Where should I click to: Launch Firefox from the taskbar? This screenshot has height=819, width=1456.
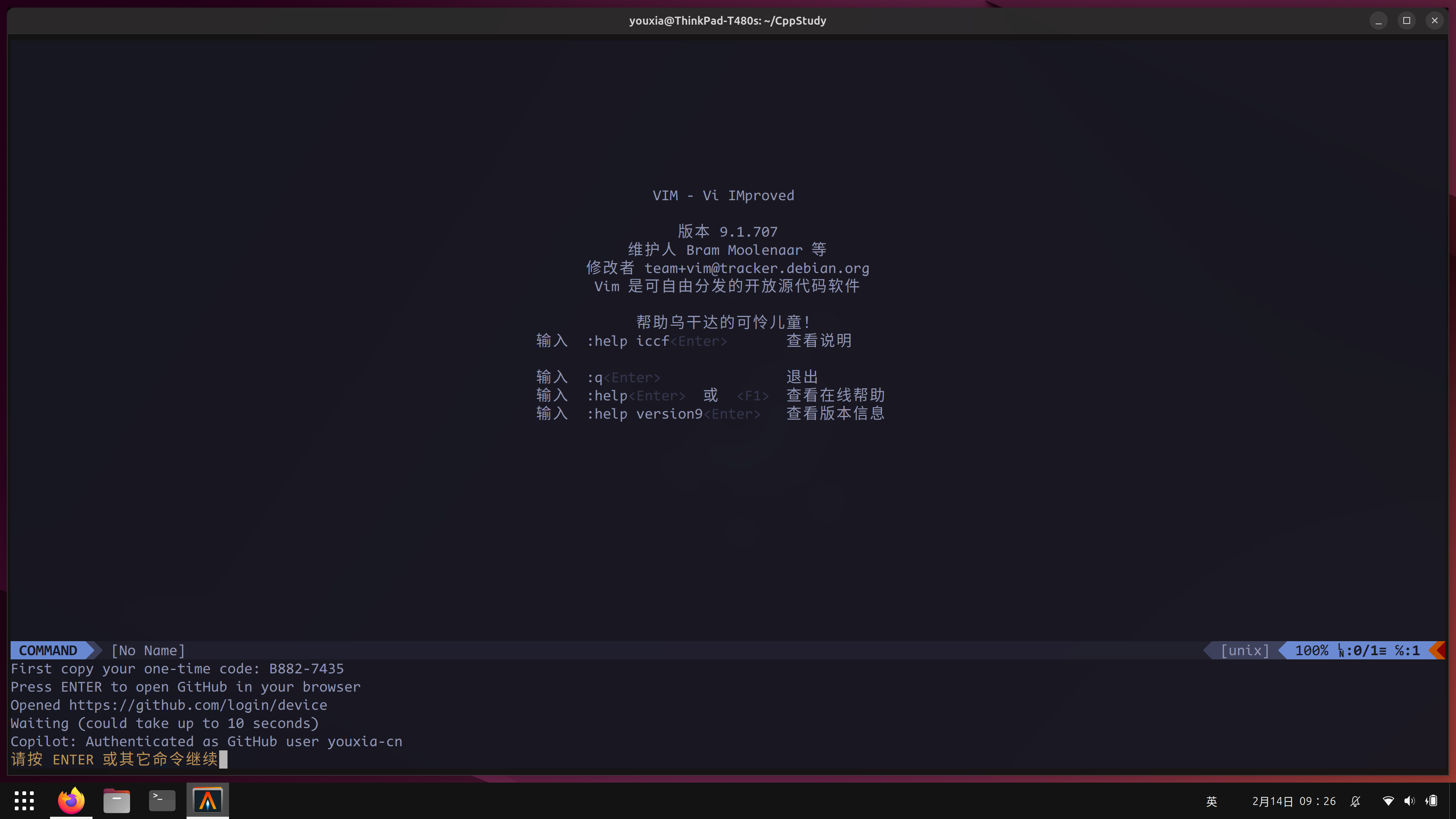coord(70,800)
